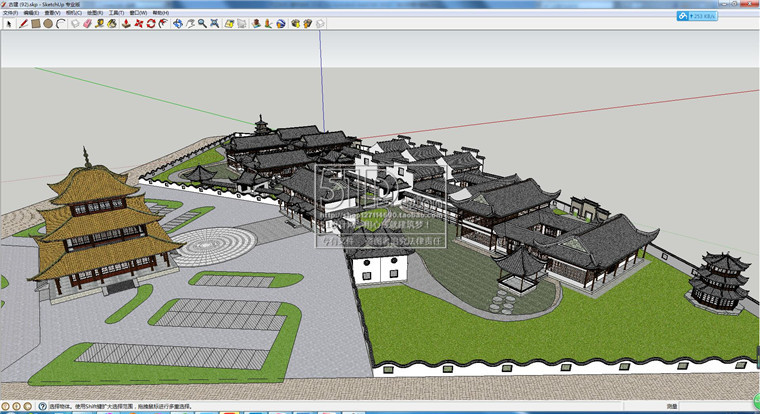Viewport: 760px width, 414px height.
Task: Select the Circle tool
Action: (48, 24)
